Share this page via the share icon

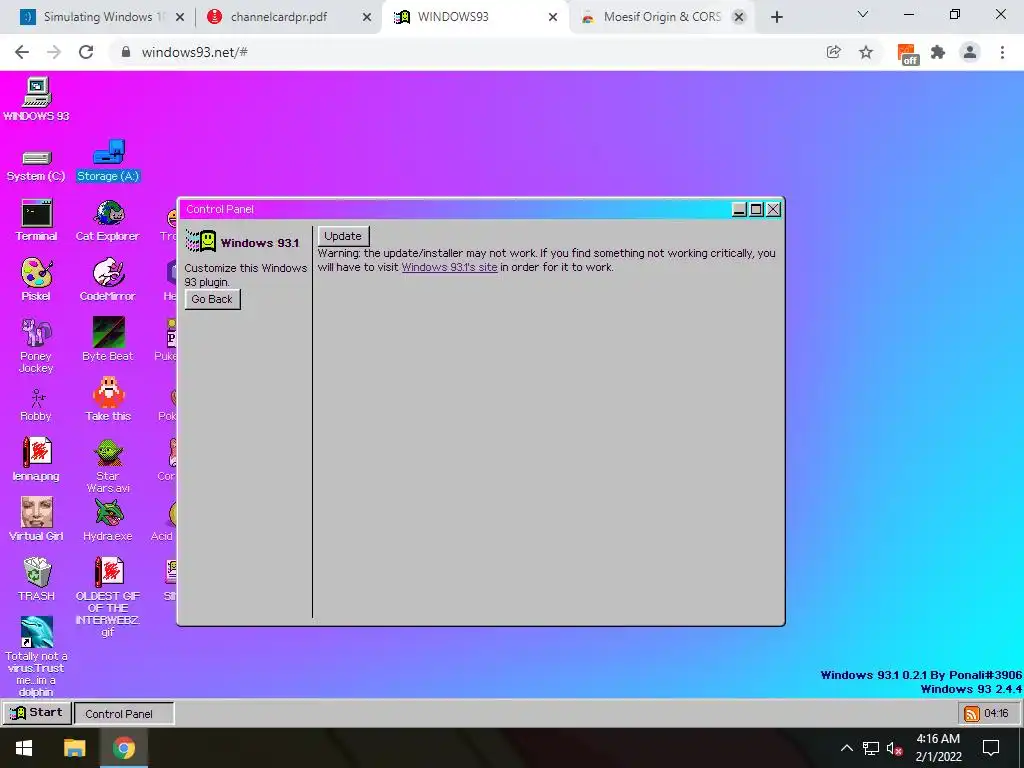pyautogui.click(x=833, y=52)
